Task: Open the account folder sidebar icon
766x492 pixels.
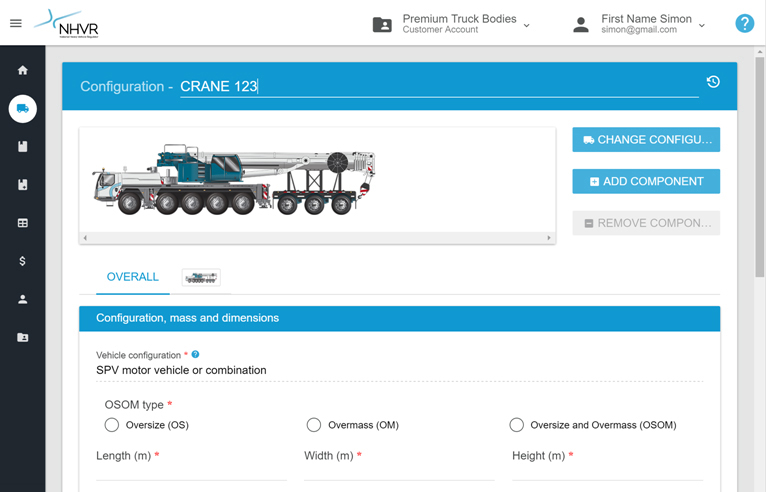Action: (x=23, y=338)
